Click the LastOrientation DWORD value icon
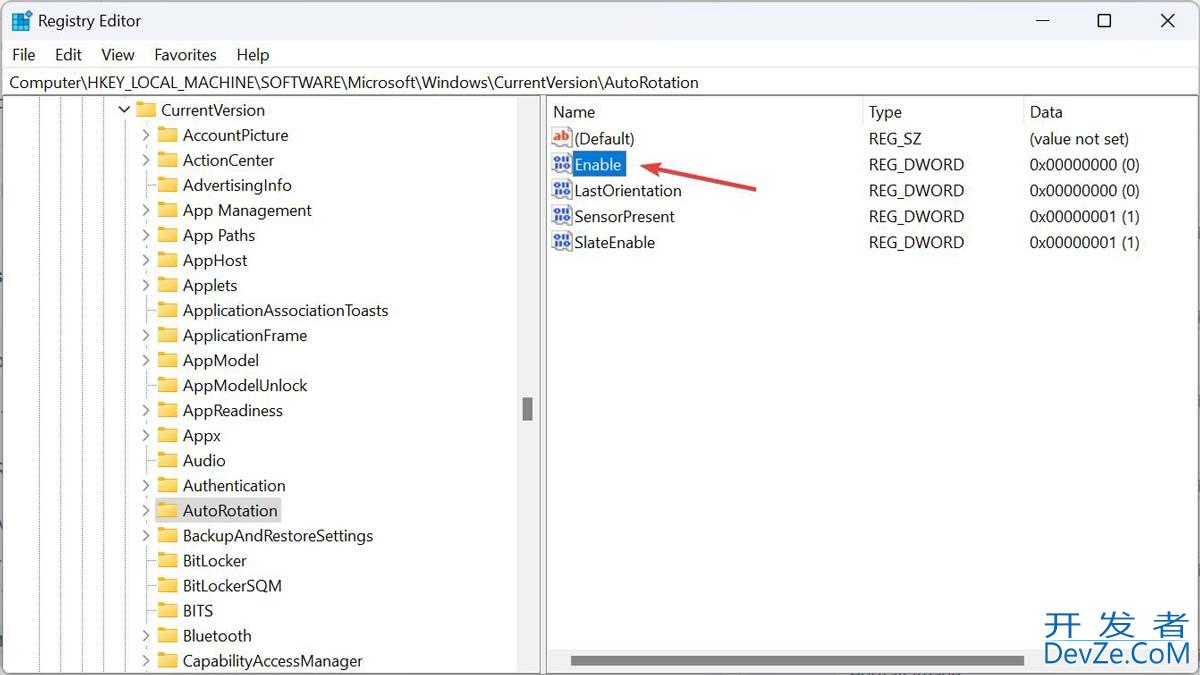 click(x=562, y=190)
